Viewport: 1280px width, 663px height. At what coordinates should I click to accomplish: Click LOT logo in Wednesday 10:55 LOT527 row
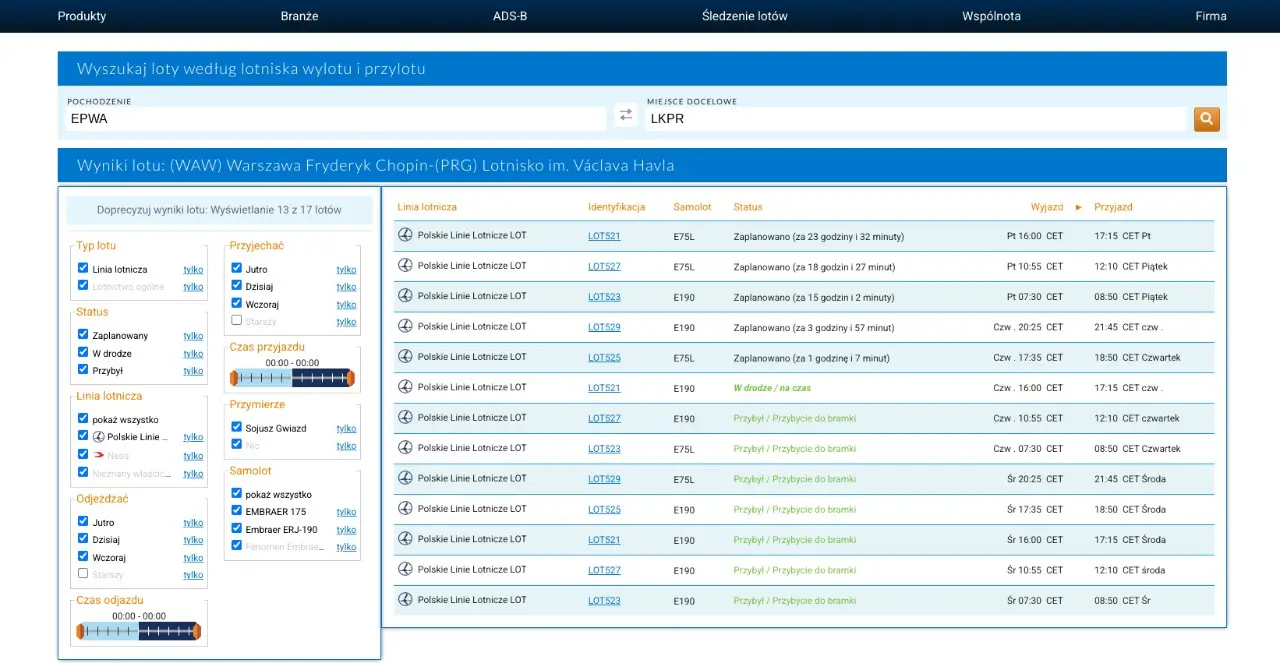pos(405,570)
